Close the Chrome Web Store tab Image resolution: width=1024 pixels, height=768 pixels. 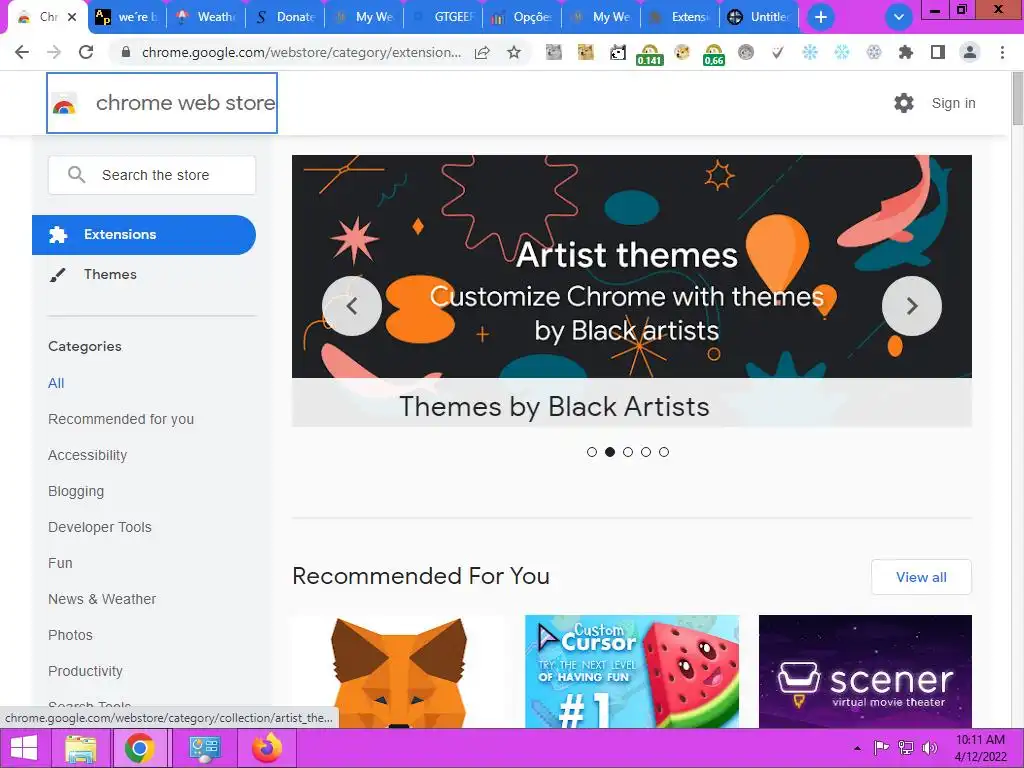tap(72, 17)
